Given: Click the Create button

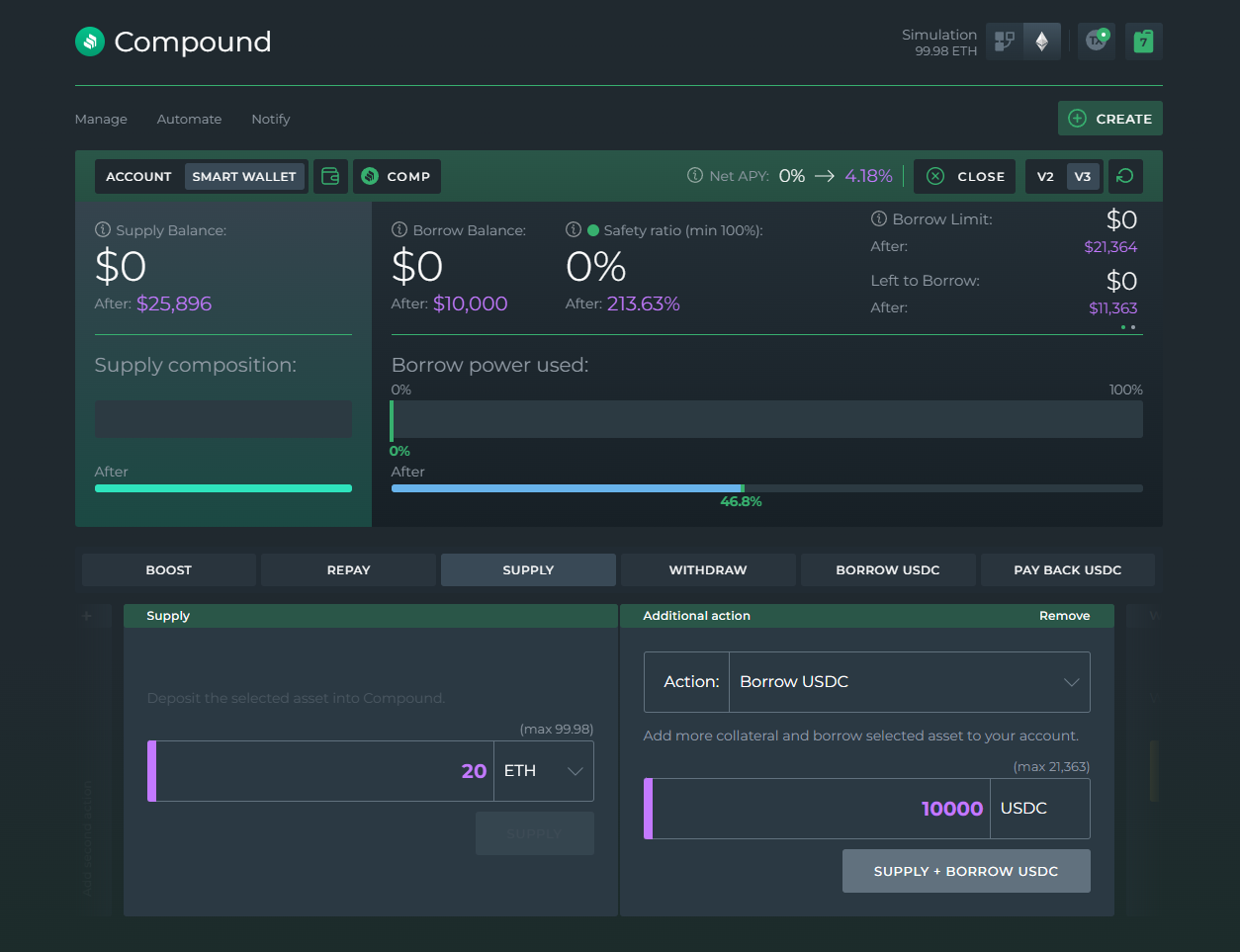Looking at the screenshot, I should click(x=1110, y=119).
